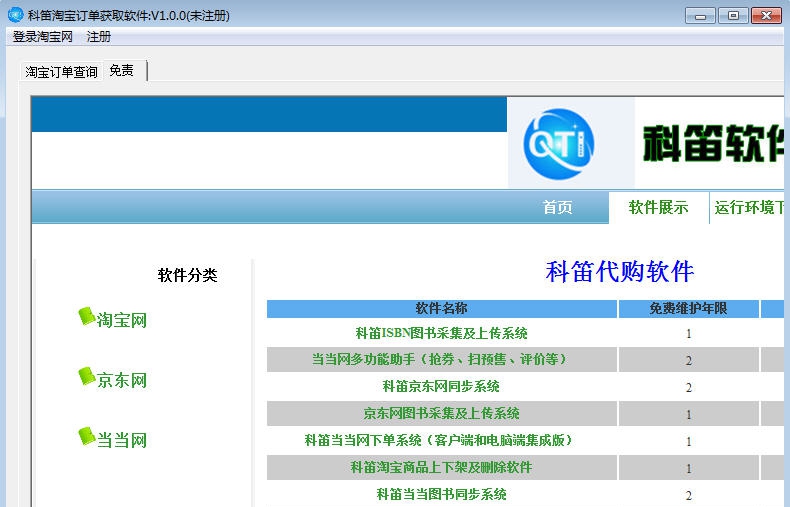Click the green book icon beside 当当网
The width and height of the screenshot is (790, 507).
(87, 436)
